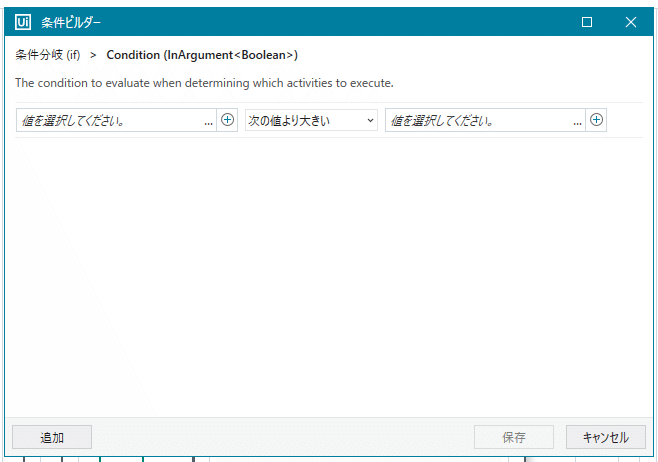658x462 pixels.
Task: Click the Condition (InArgument<Boolean>) breadcrumb text
Action: 202,55
